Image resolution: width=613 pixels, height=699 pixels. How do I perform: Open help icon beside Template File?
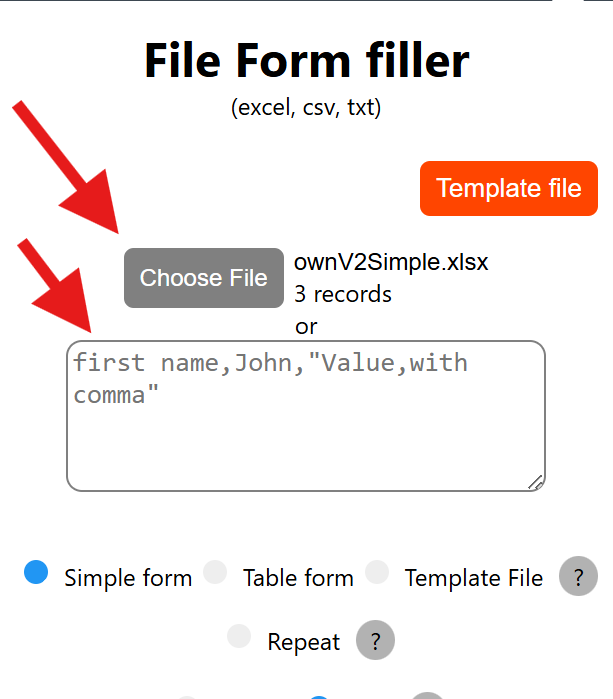(x=578, y=577)
